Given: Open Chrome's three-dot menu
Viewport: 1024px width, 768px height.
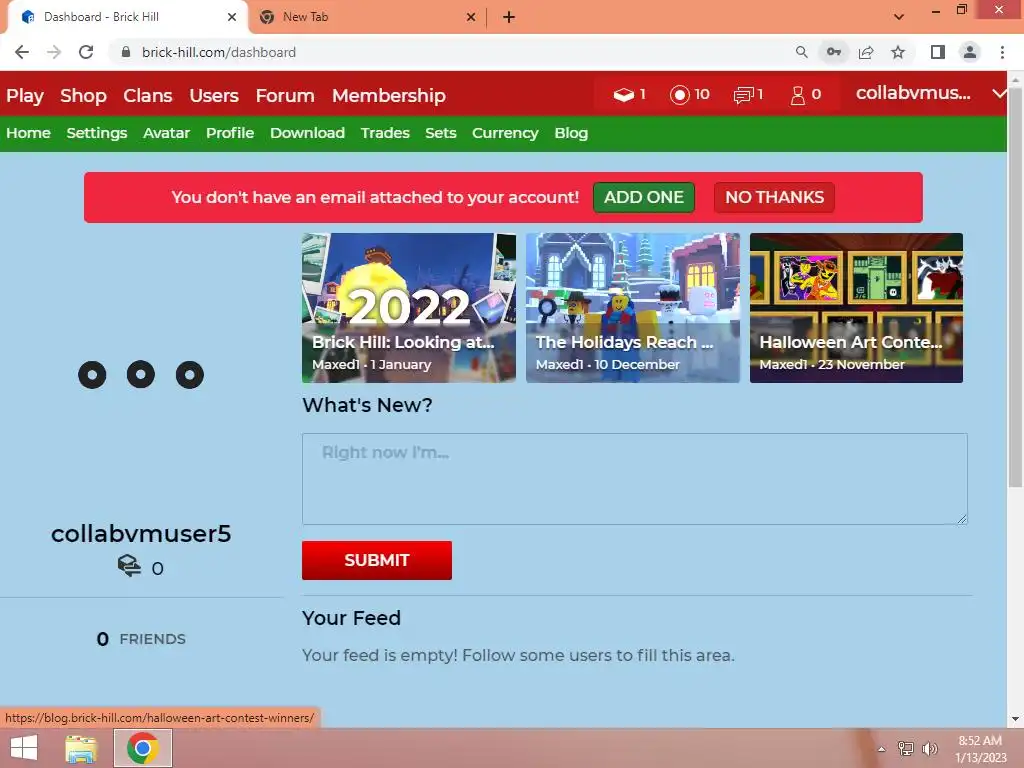Looking at the screenshot, I should [x=1002, y=52].
